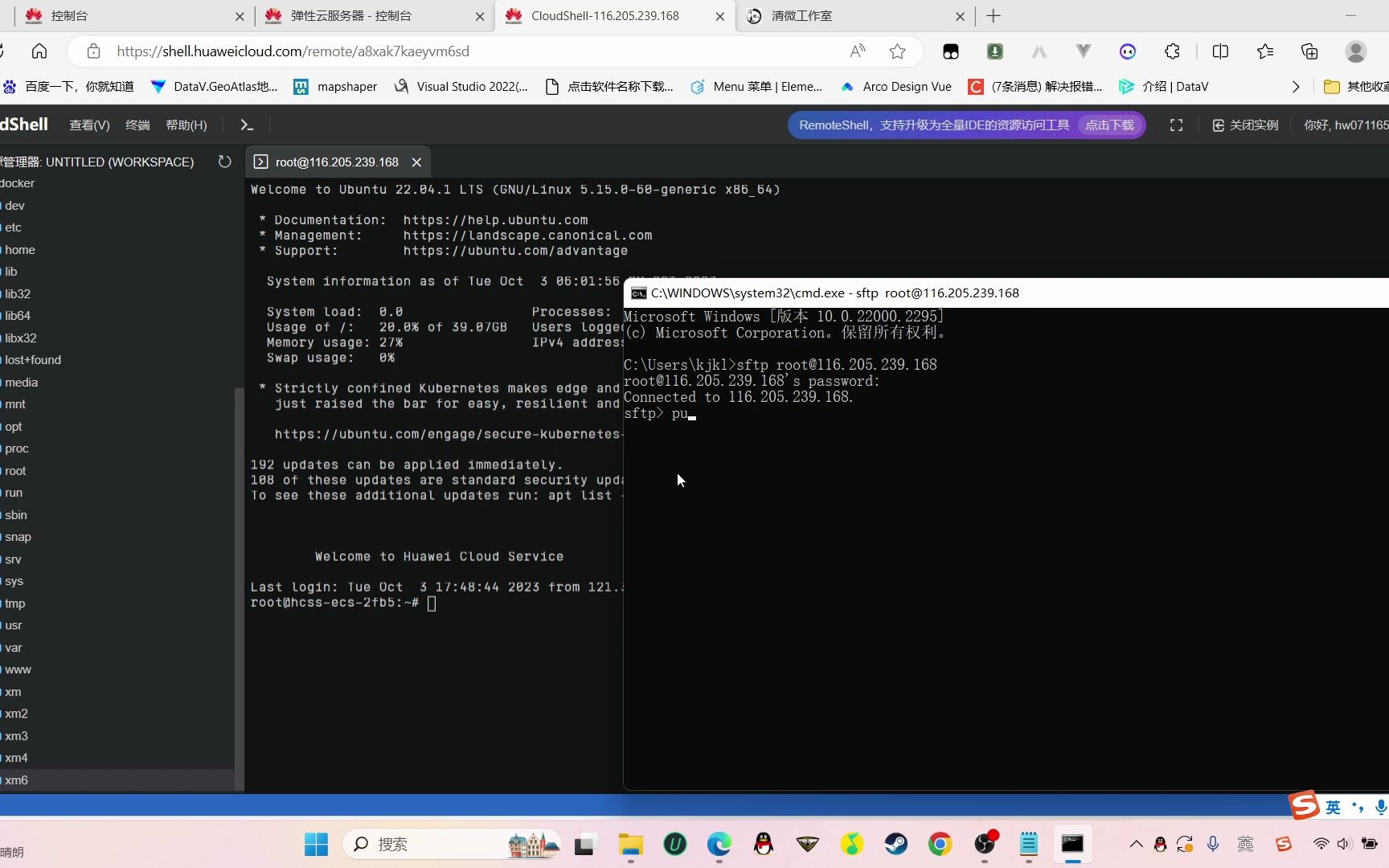Refresh the workspace file explorer
This screenshot has width=1389, height=868.
click(224, 162)
